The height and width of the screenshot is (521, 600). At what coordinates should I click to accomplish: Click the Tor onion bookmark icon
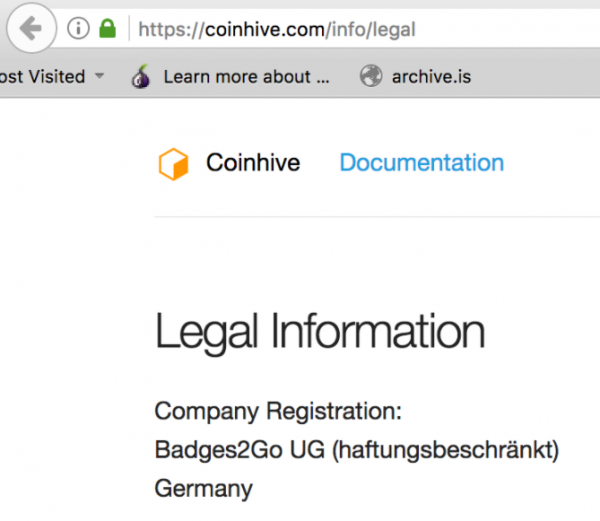point(141,77)
